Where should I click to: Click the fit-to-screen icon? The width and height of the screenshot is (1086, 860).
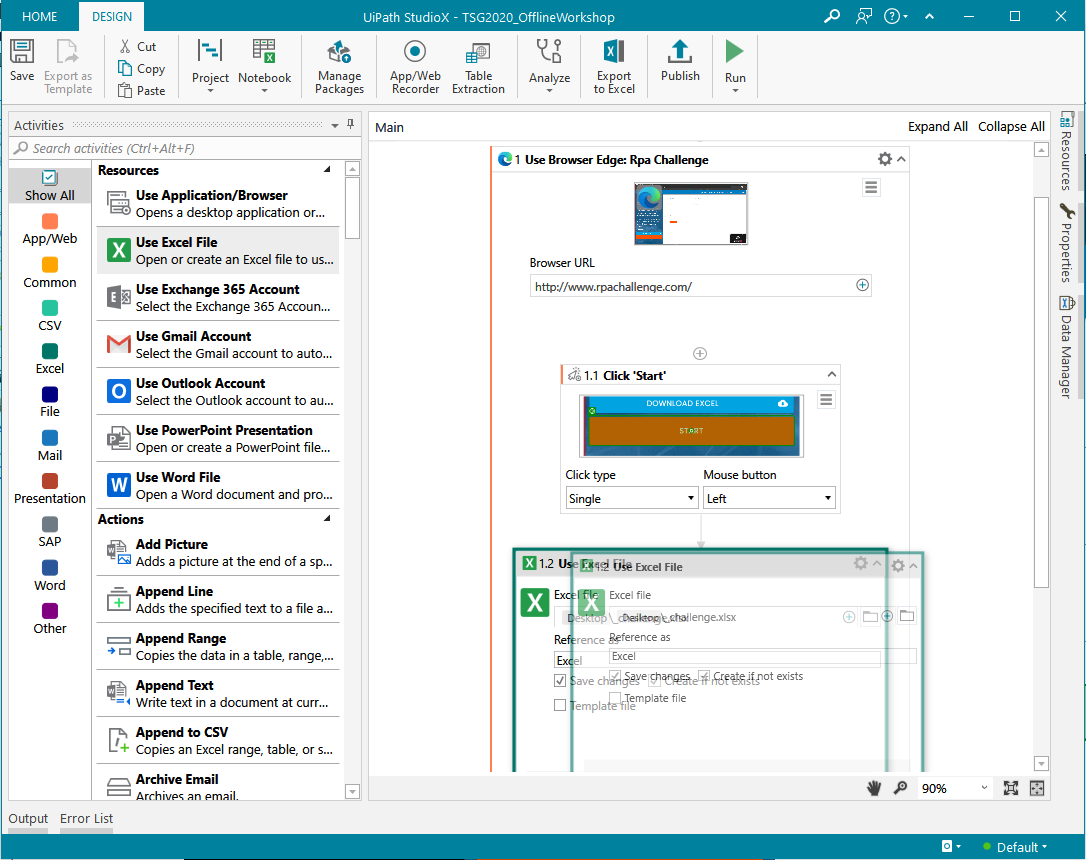pyautogui.click(x=1011, y=788)
